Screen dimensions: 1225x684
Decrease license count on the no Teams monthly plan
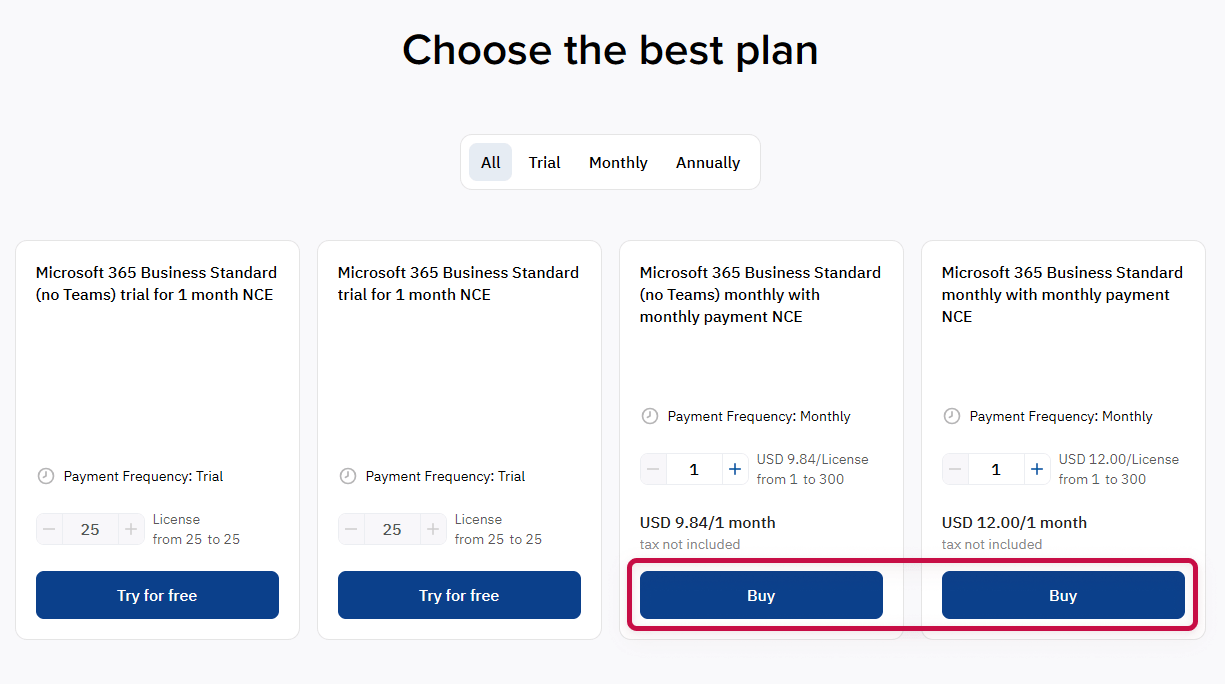(x=653, y=468)
